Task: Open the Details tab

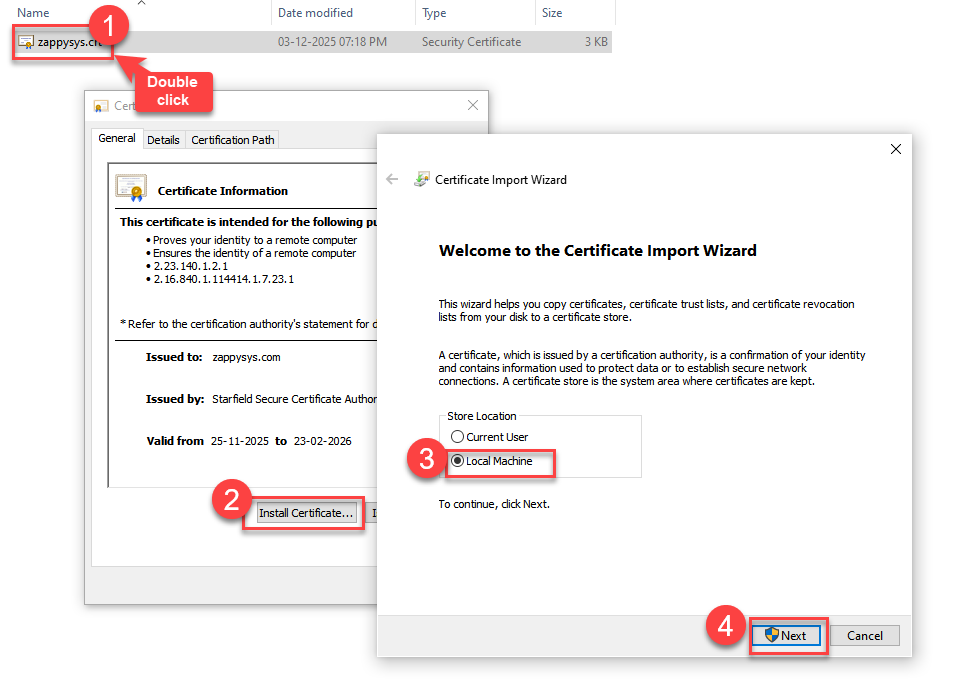Action: [x=163, y=140]
